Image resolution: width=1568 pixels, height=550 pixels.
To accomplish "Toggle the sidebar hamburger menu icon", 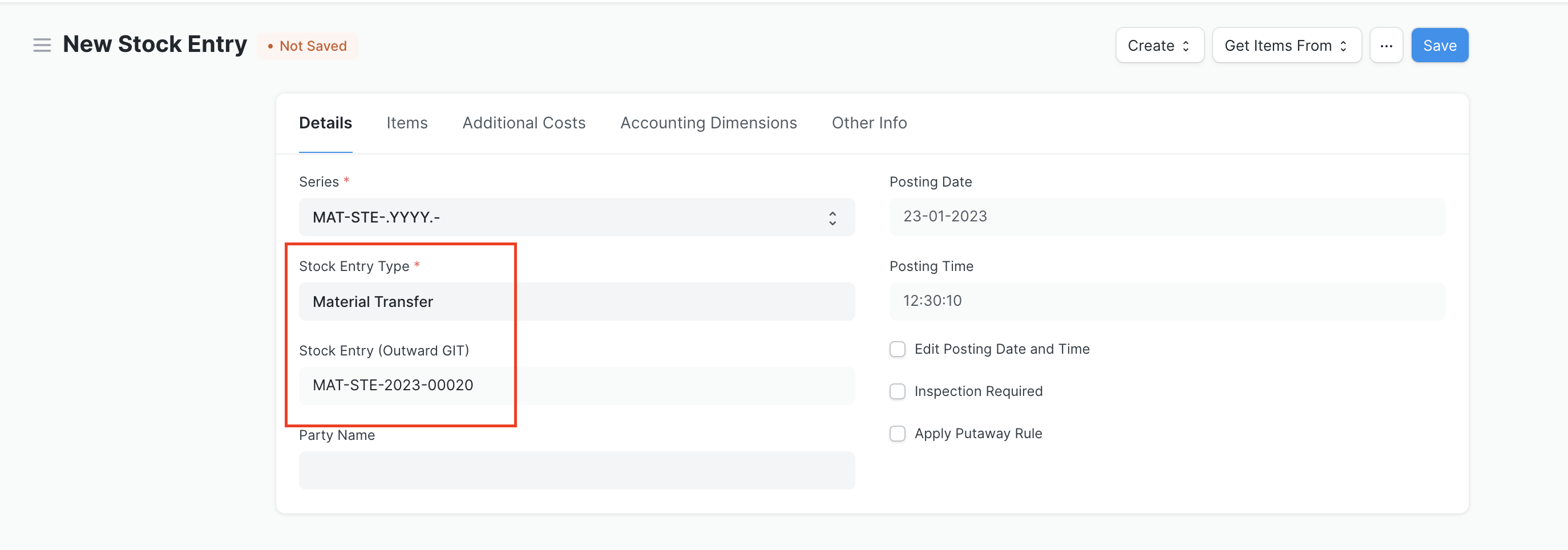I will [42, 45].
